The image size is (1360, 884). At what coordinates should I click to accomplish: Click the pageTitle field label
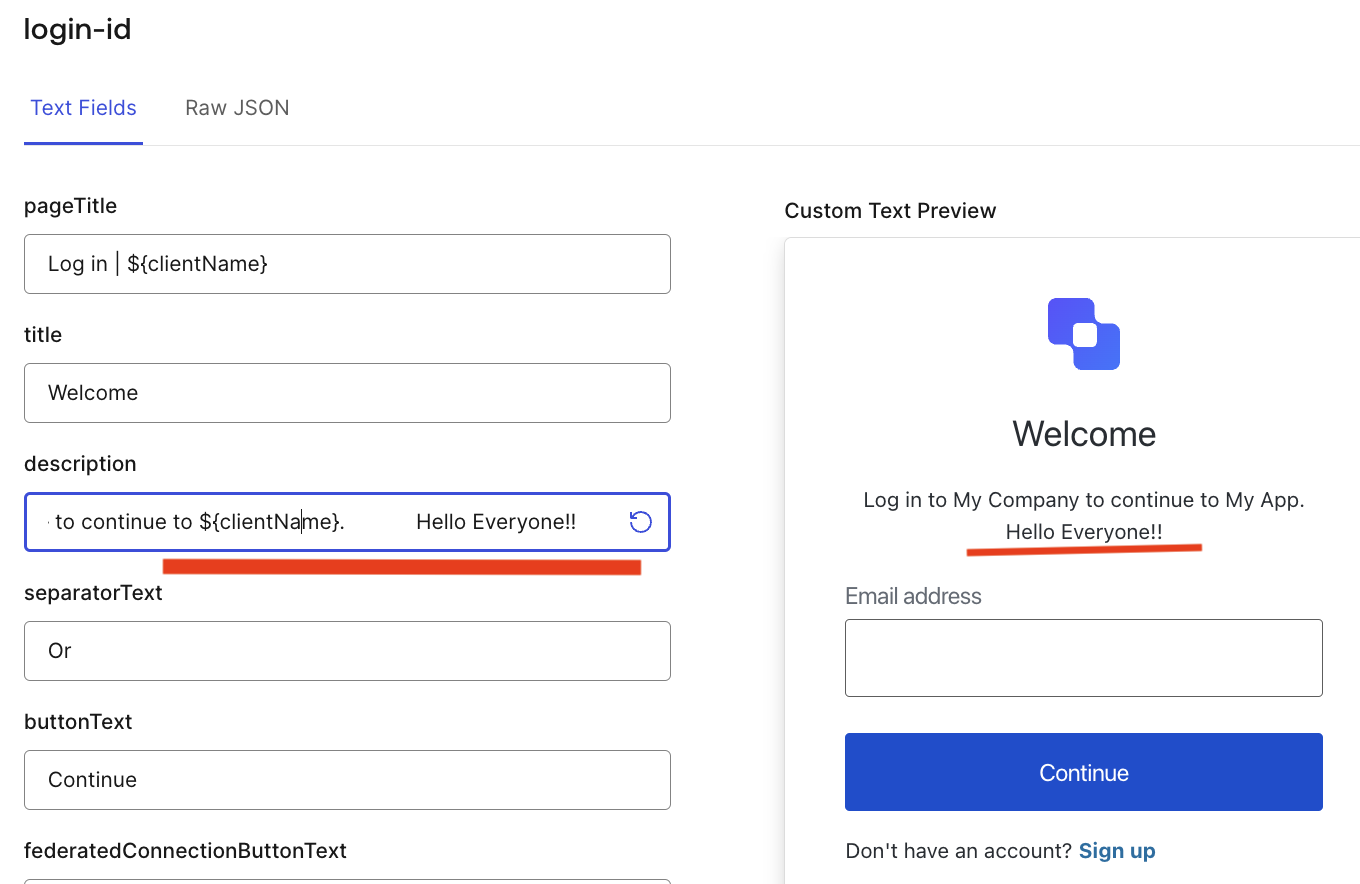(x=71, y=206)
